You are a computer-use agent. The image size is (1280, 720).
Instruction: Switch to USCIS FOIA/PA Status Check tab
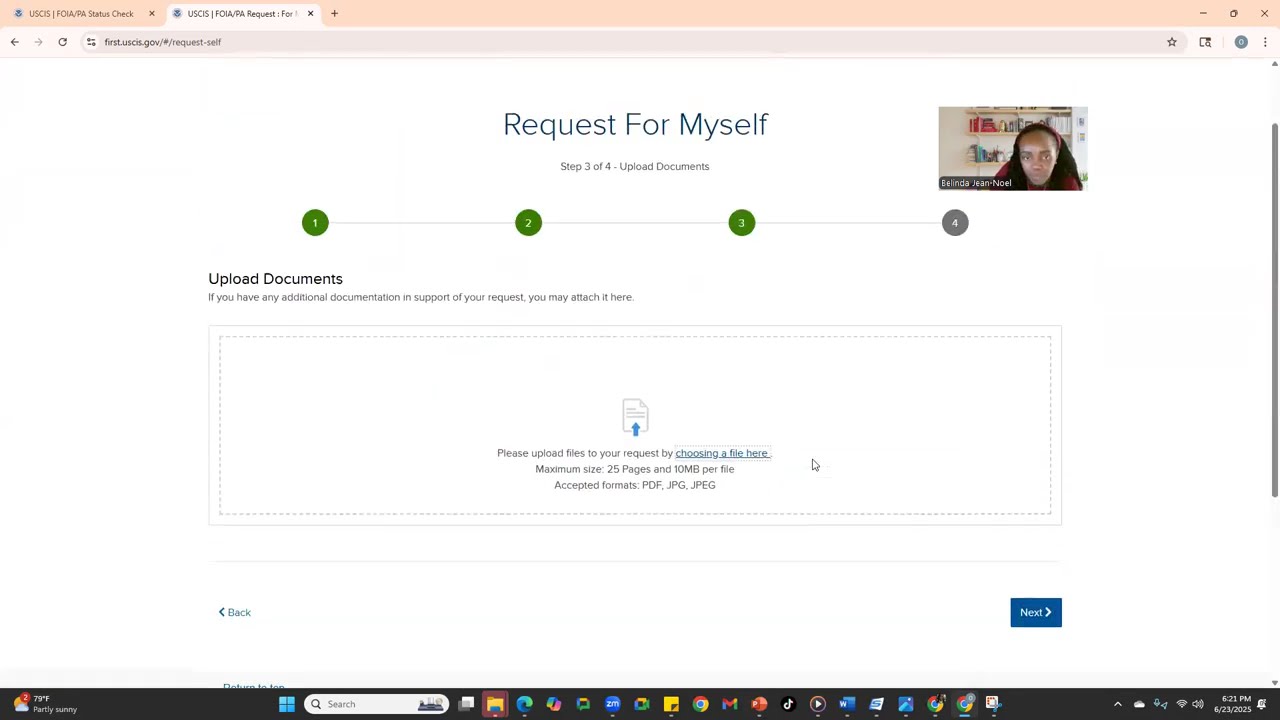click(80, 14)
